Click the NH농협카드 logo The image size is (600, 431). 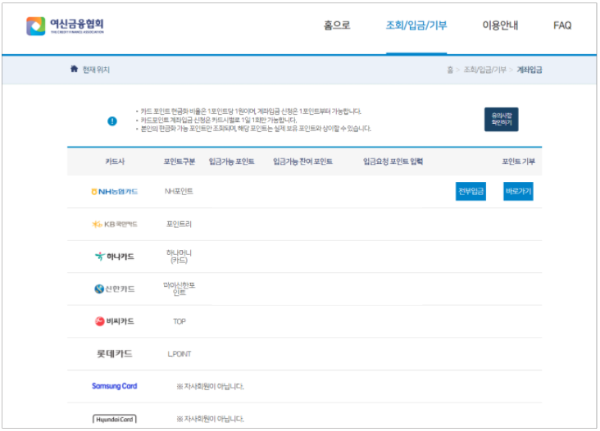[x=114, y=191]
